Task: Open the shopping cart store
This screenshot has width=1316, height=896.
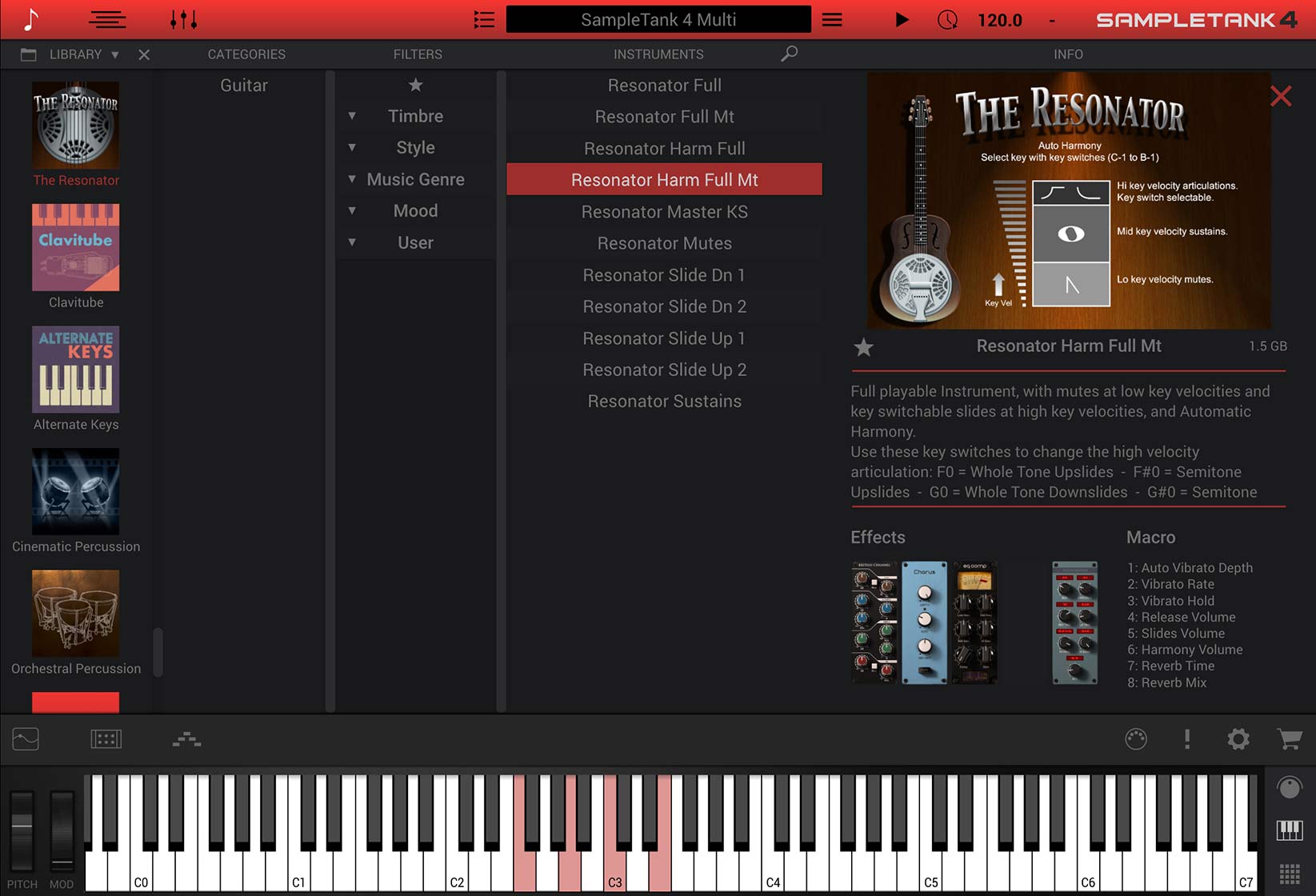Action: pos(1289,738)
